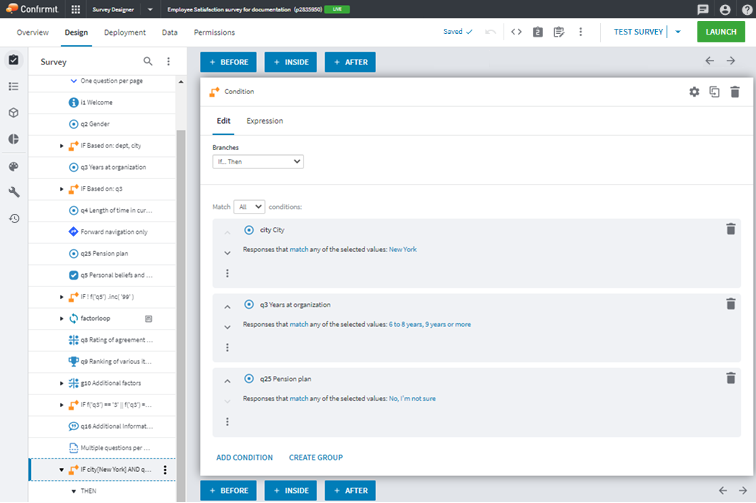Open the theme palette icon in left rail

pos(14,166)
